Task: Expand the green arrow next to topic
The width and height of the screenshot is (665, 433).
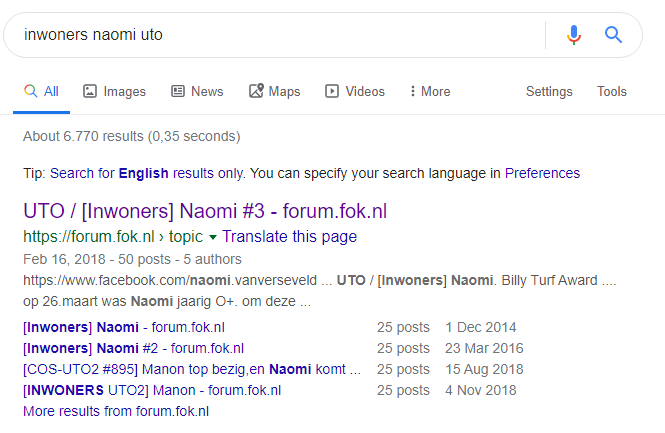Action: click(213, 237)
